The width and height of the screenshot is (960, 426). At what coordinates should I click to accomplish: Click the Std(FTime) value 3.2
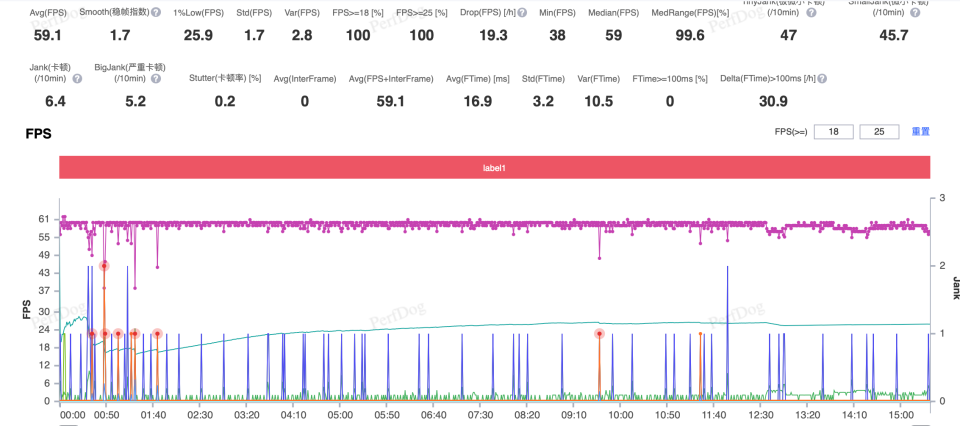(x=542, y=102)
